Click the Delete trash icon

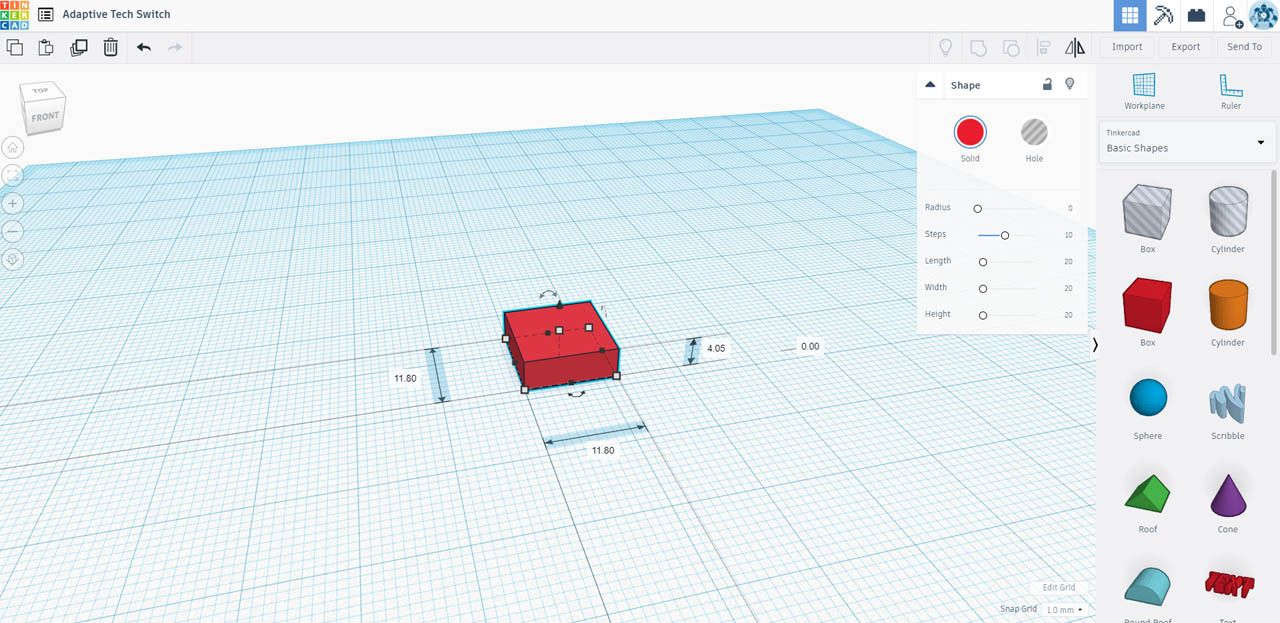[110, 47]
